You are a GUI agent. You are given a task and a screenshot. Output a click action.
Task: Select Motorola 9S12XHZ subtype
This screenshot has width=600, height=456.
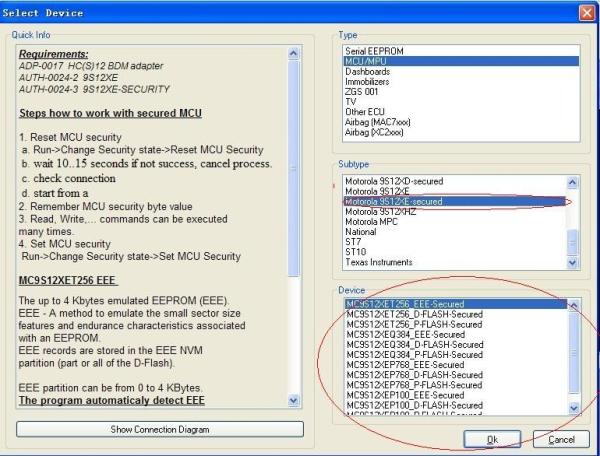click(455, 212)
